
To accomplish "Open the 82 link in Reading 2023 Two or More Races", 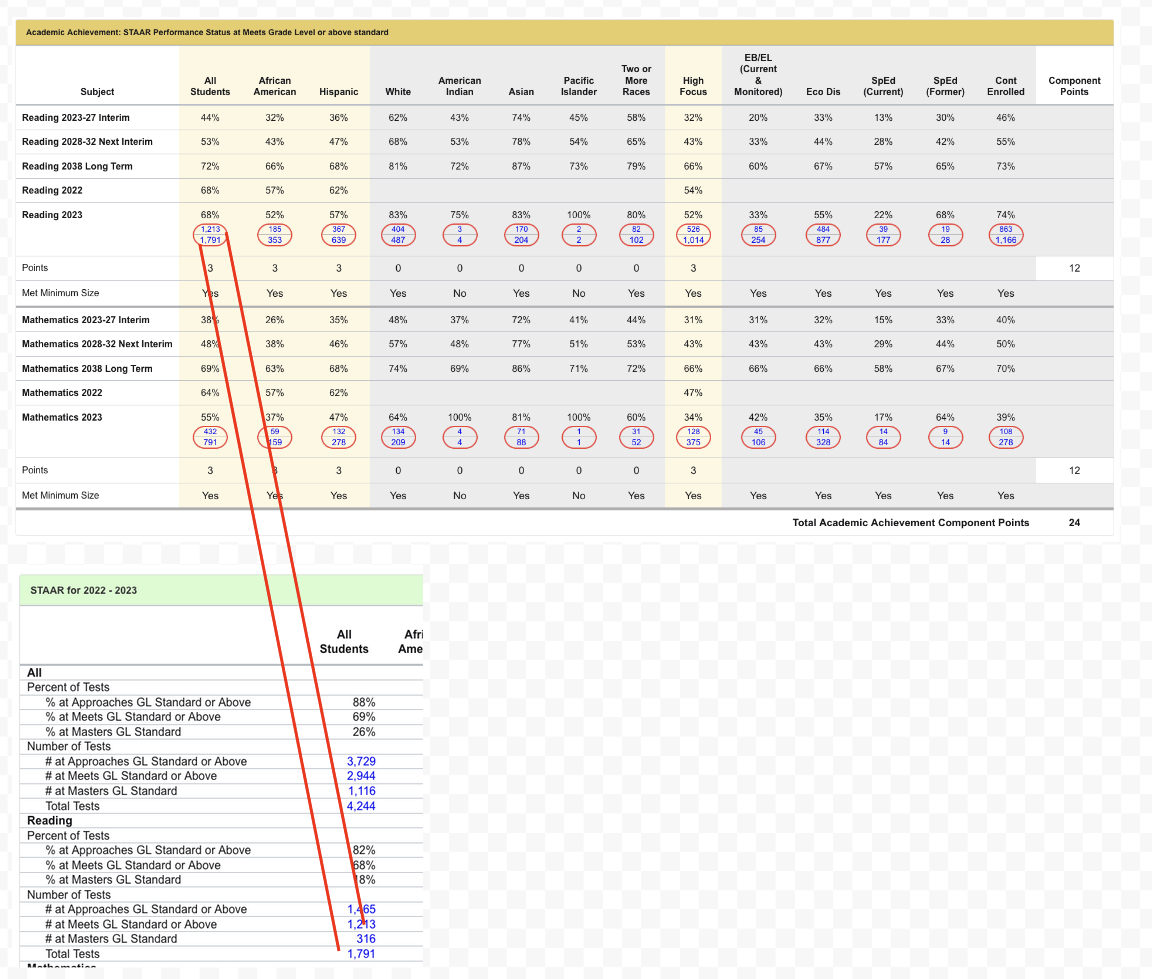I will tap(636, 229).
